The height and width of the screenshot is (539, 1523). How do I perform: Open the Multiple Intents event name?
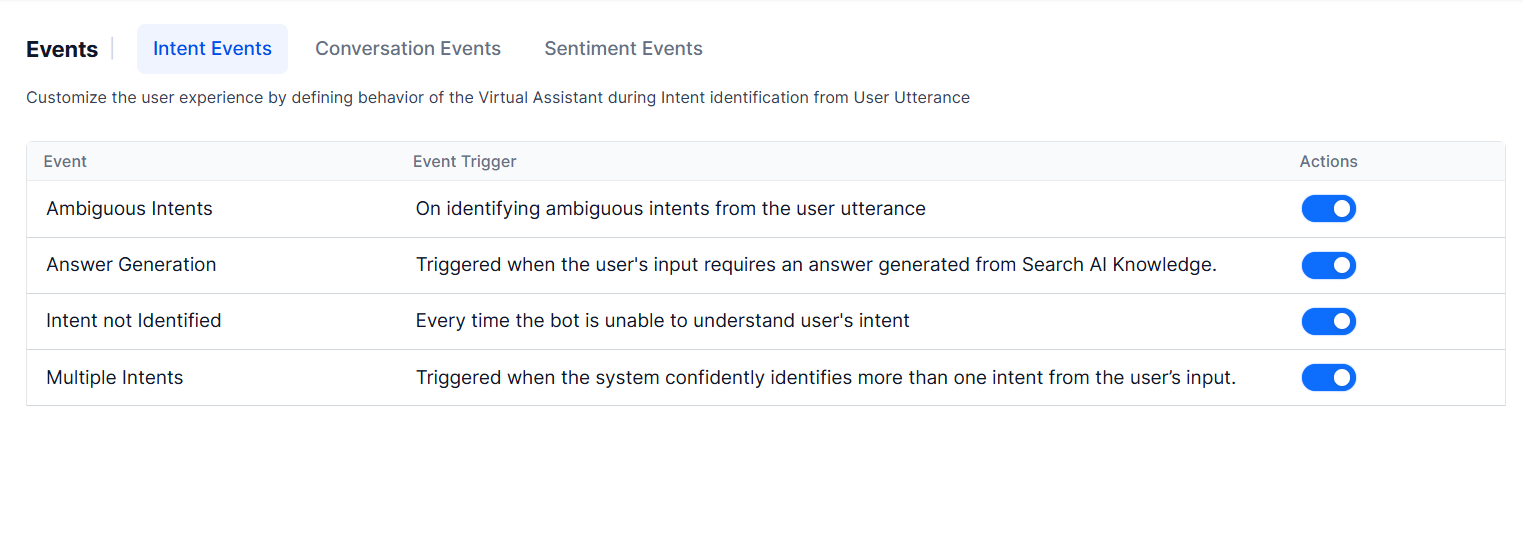(x=114, y=378)
